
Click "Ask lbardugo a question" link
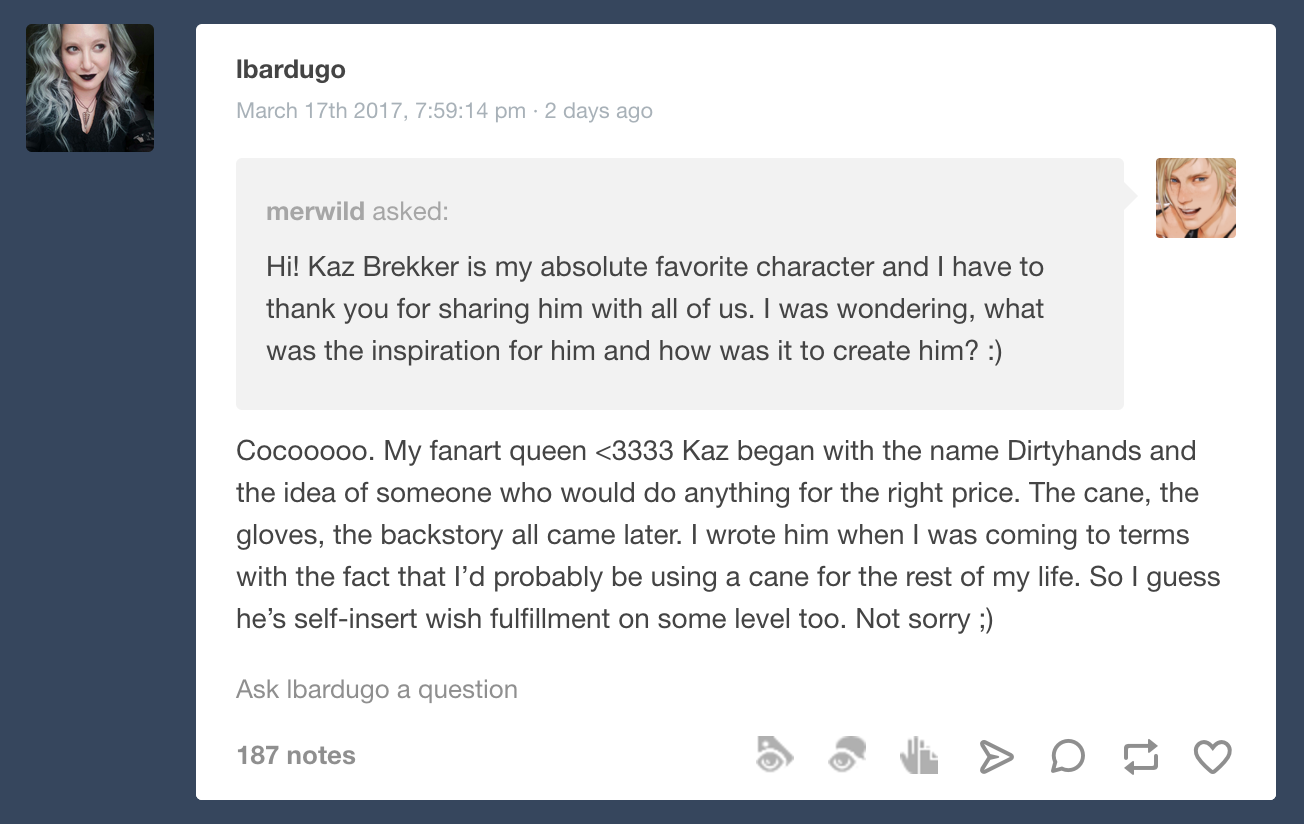click(x=376, y=690)
